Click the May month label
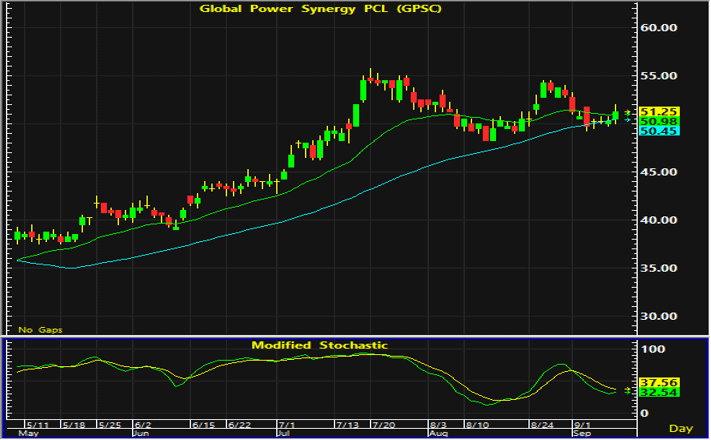The height and width of the screenshot is (440, 711). pyautogui.click(x=28, y=433)
